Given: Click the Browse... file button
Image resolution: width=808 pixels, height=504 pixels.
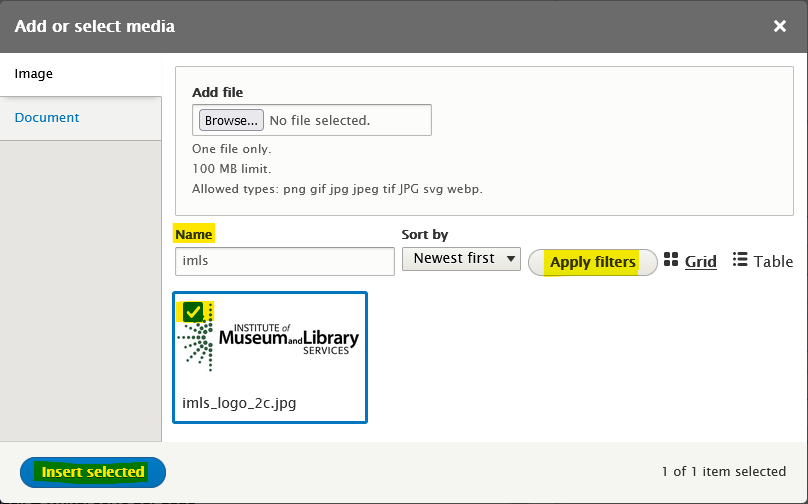Looking at the screenshot, I should [x=231, y=120].
